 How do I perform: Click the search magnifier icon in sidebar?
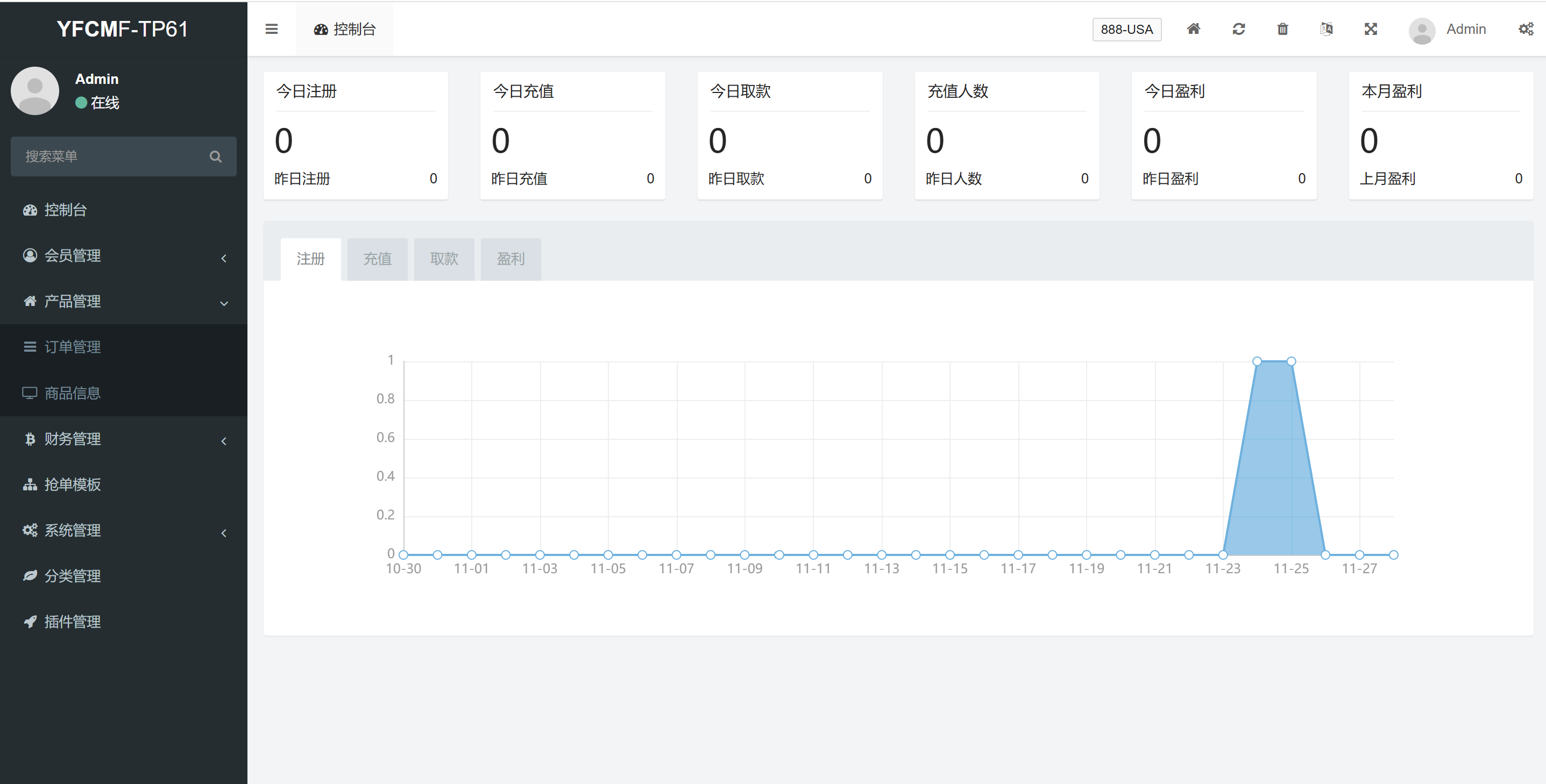click(216, 156)
